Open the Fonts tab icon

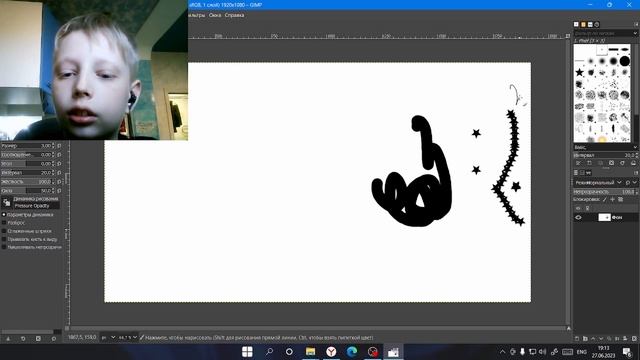pyautogui.click(x=590, y=24)
